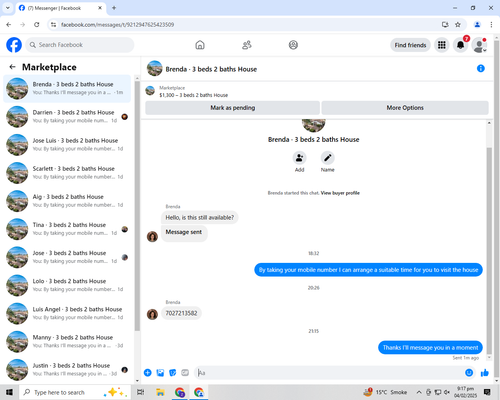Click the Windows taskbar search box
Screen dimensions: 500x400
point(75,392)
